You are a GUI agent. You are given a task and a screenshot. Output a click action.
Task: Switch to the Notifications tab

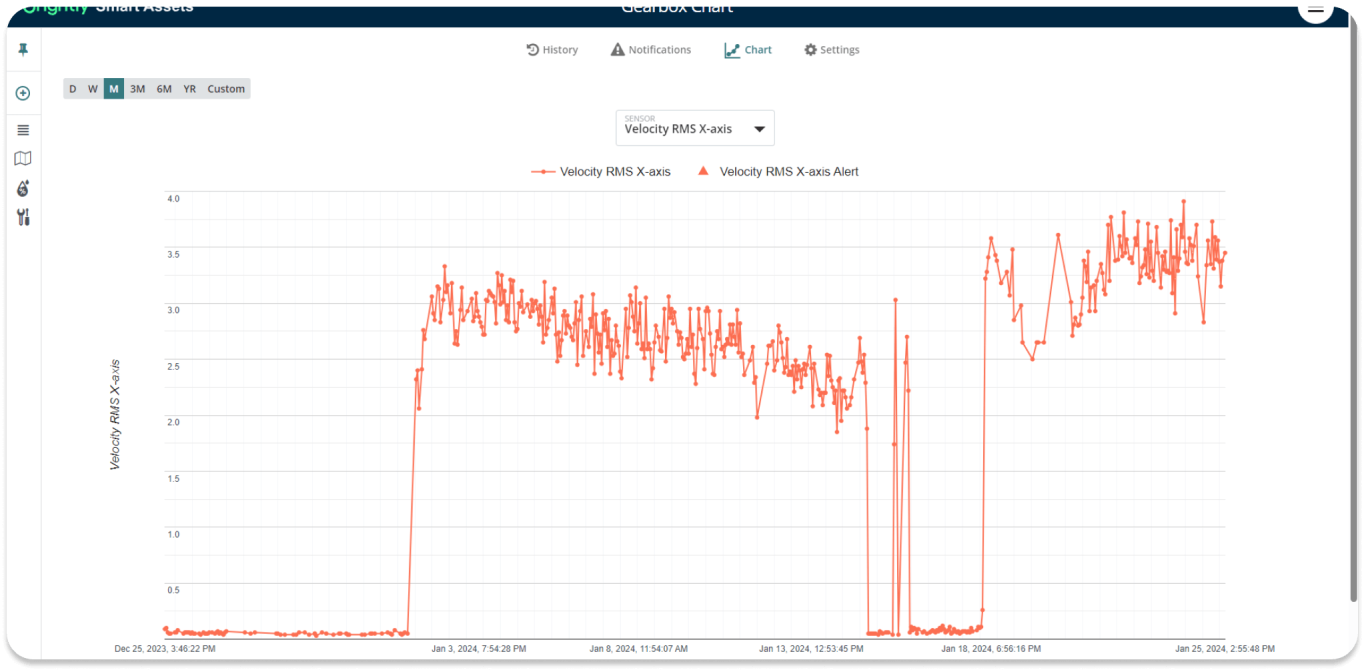tap(651, 50)
